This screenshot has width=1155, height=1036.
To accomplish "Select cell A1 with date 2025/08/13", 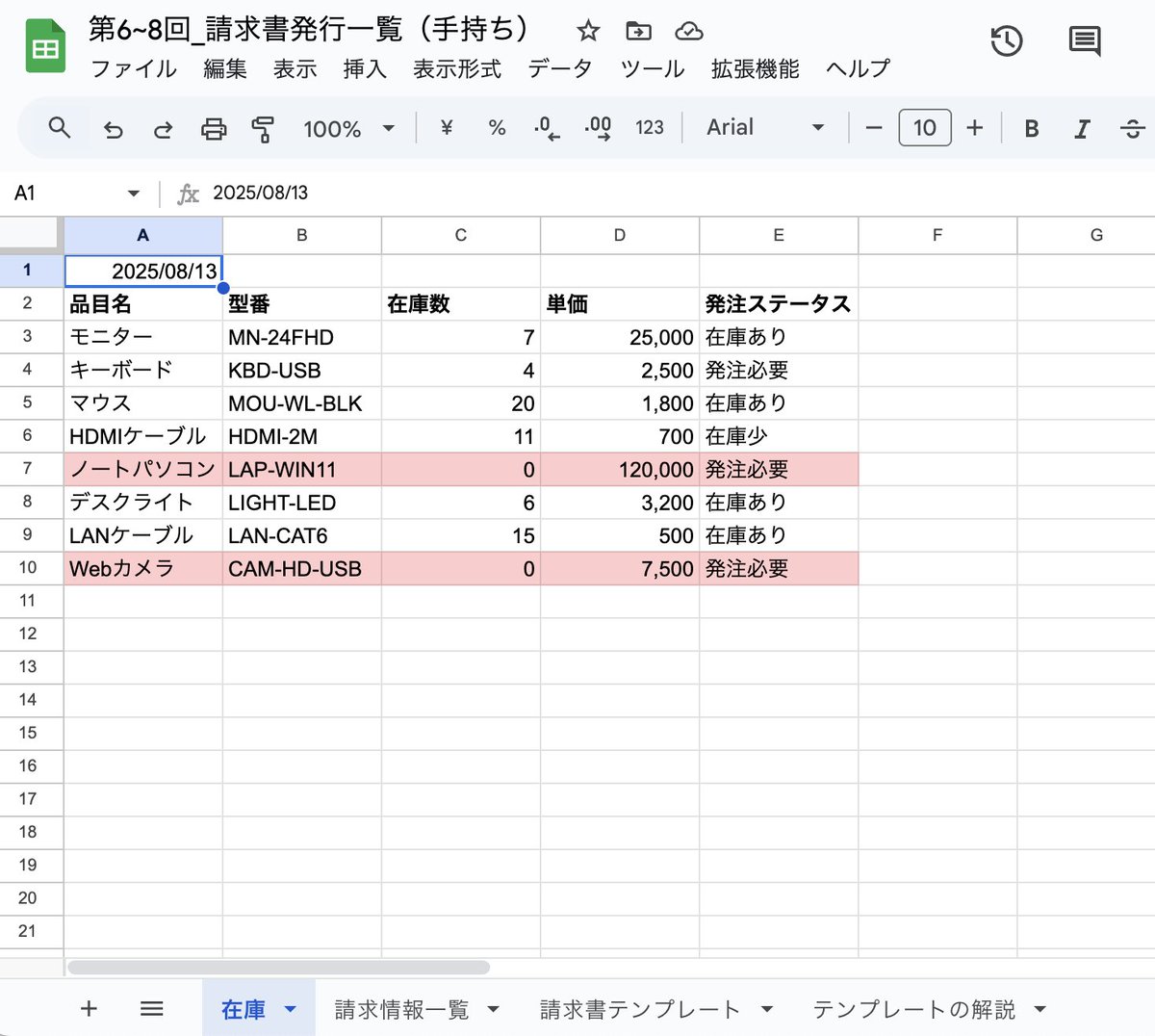I will coord(143,271).
